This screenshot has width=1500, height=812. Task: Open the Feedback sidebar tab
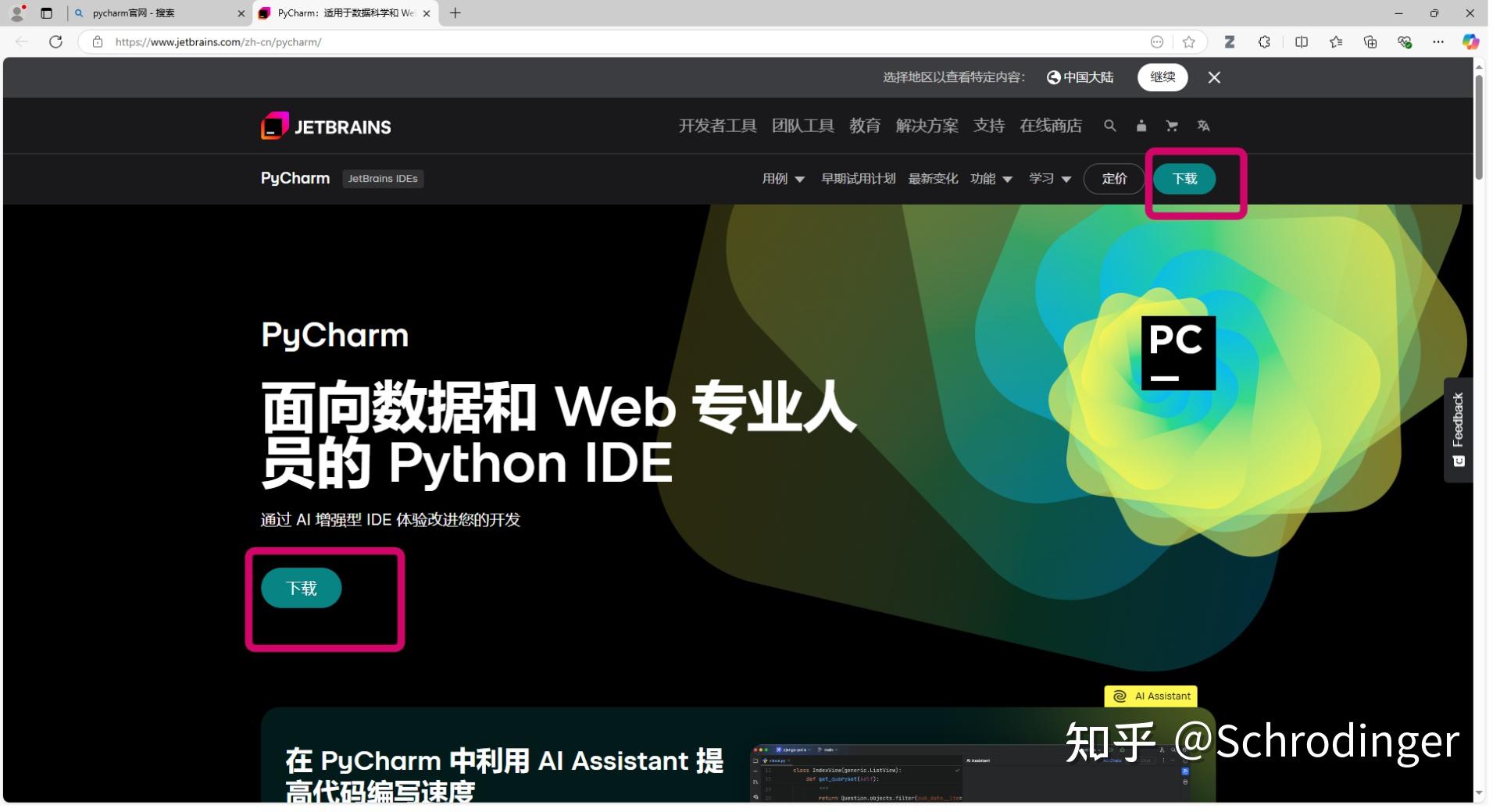[x=1459, y=429]
